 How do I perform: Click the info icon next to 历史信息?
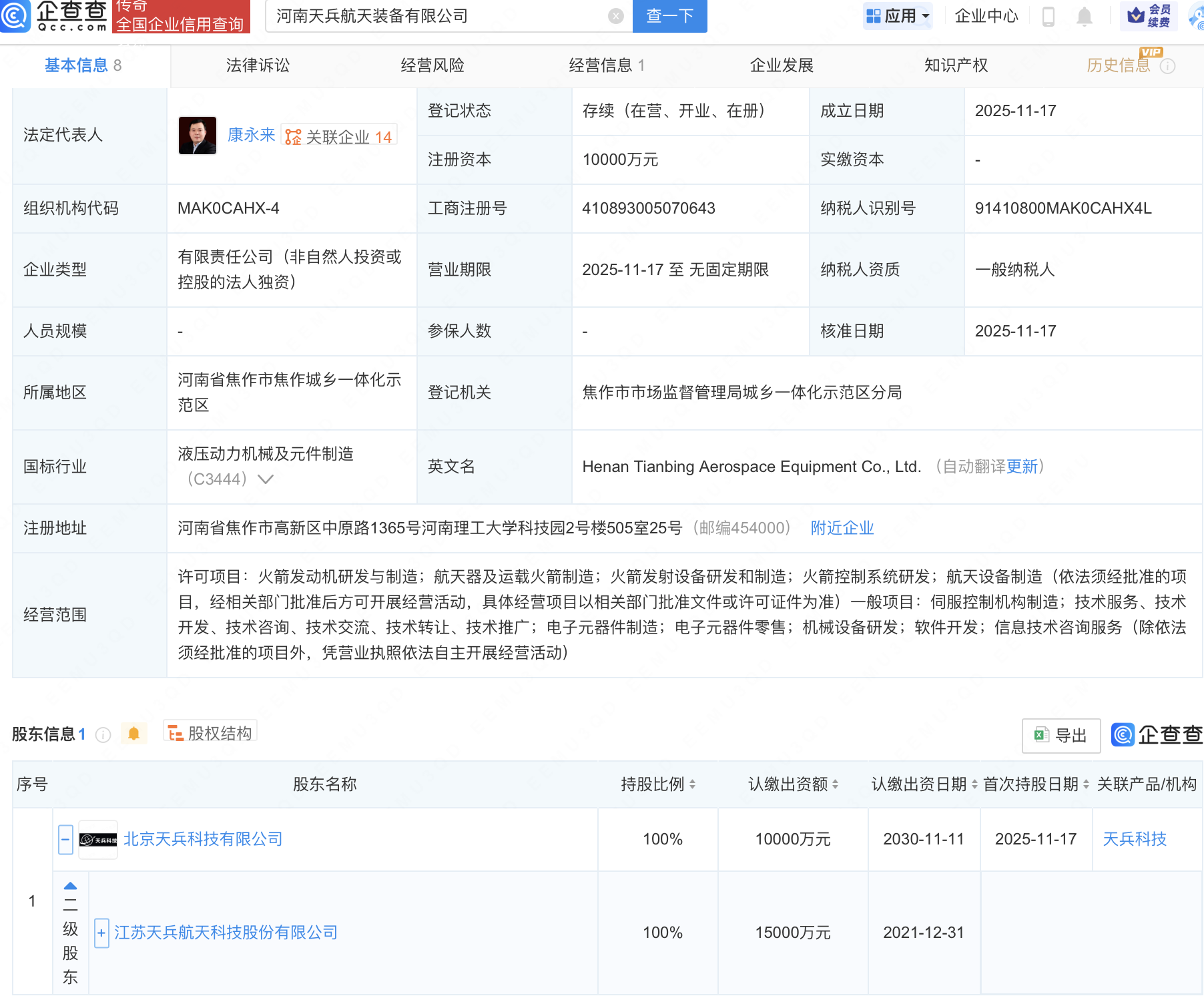tap(1167, 66)
